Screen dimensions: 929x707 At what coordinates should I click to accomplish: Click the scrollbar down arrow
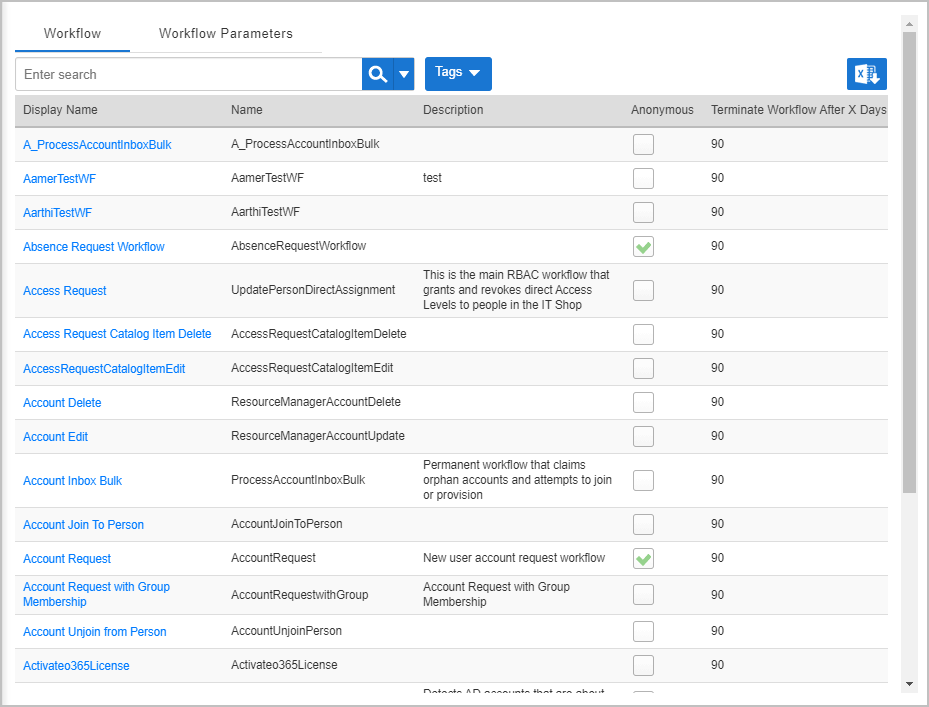click(x=909, y=684)
